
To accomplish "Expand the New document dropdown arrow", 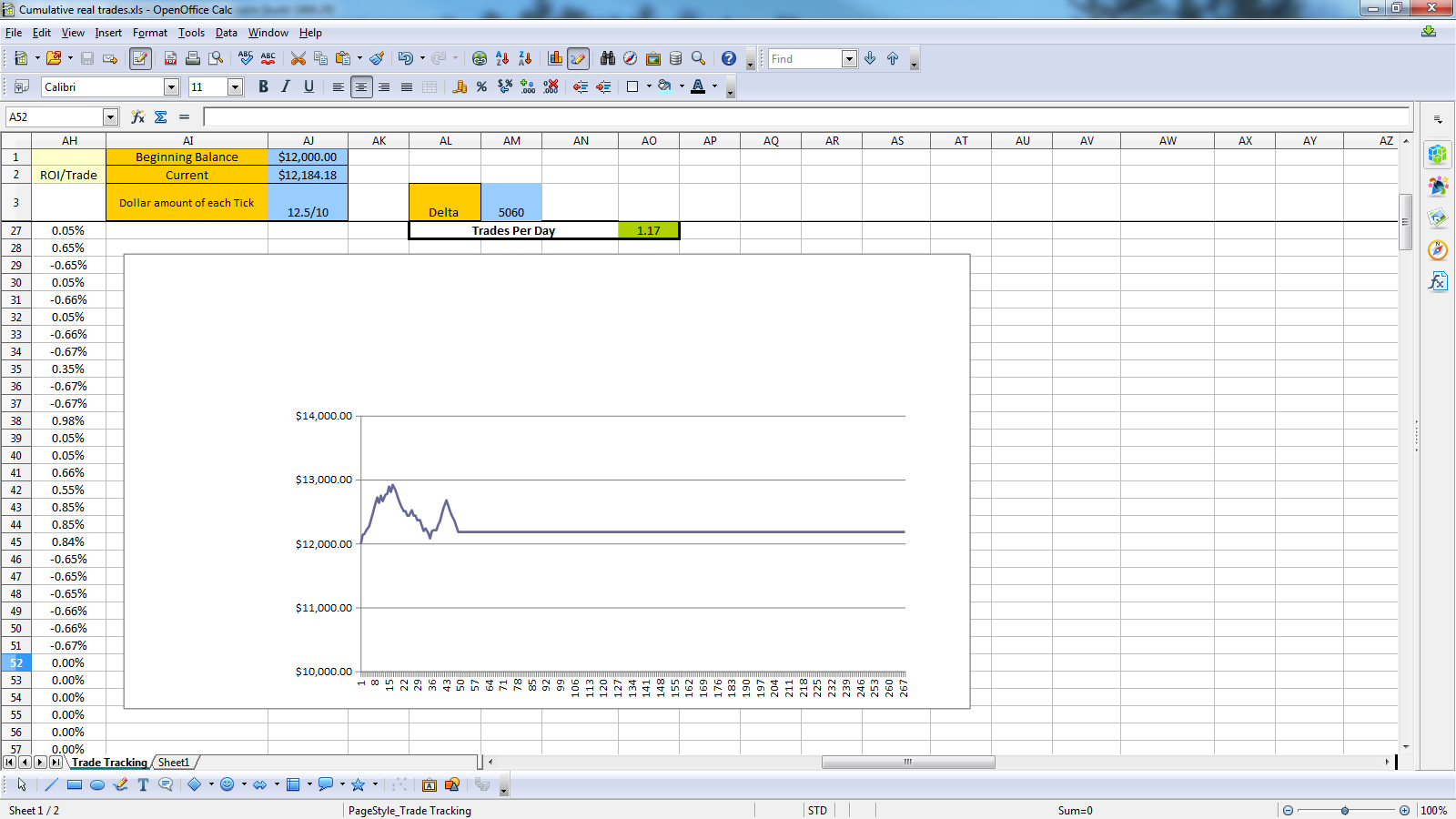I will [x=37, y=58].
